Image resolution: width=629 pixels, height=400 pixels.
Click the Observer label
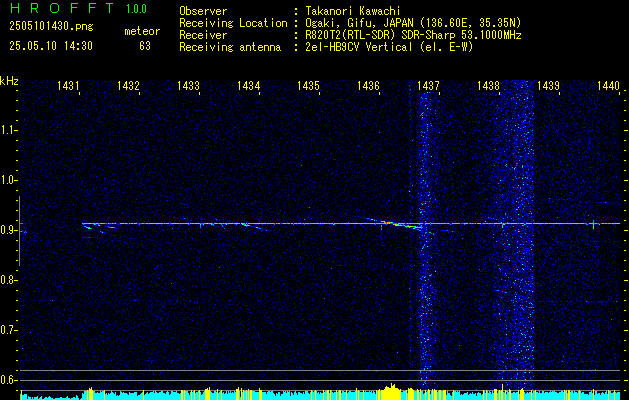[203, 11]
